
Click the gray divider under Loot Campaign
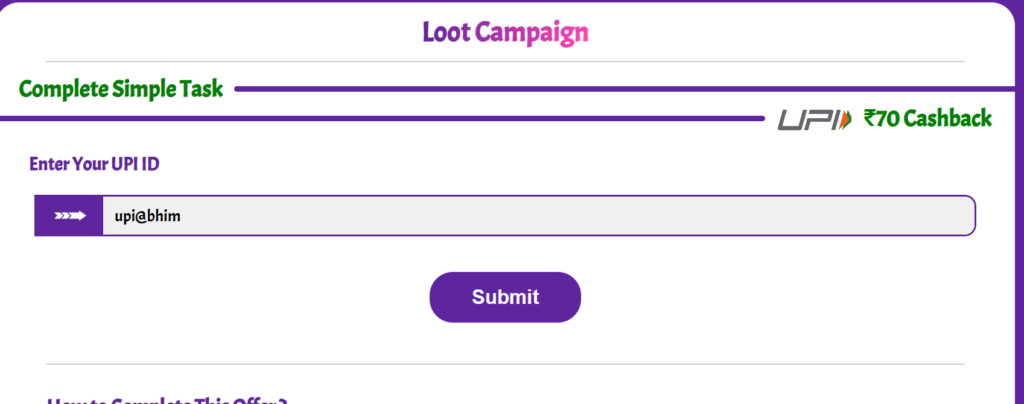(505, 62)
